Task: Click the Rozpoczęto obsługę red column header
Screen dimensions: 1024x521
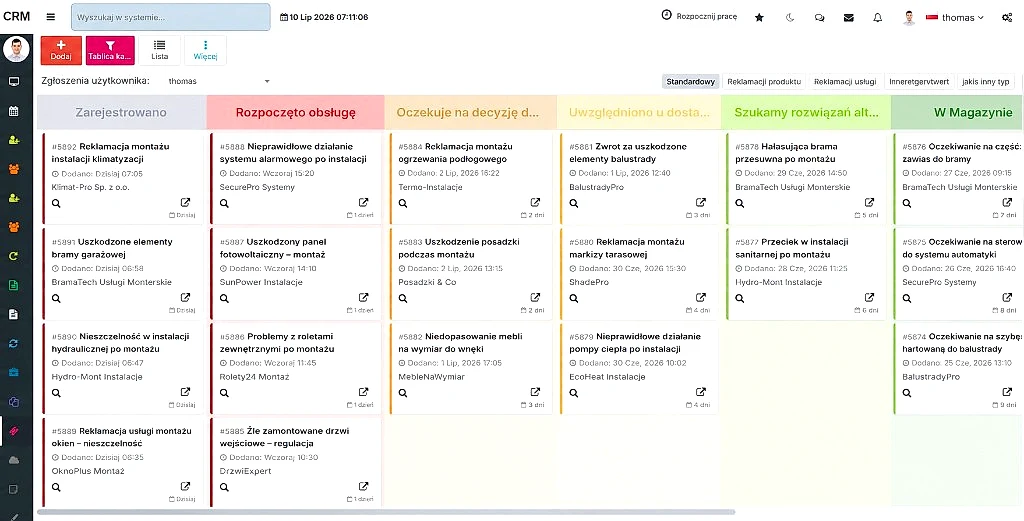Action: tap(295, 112)
